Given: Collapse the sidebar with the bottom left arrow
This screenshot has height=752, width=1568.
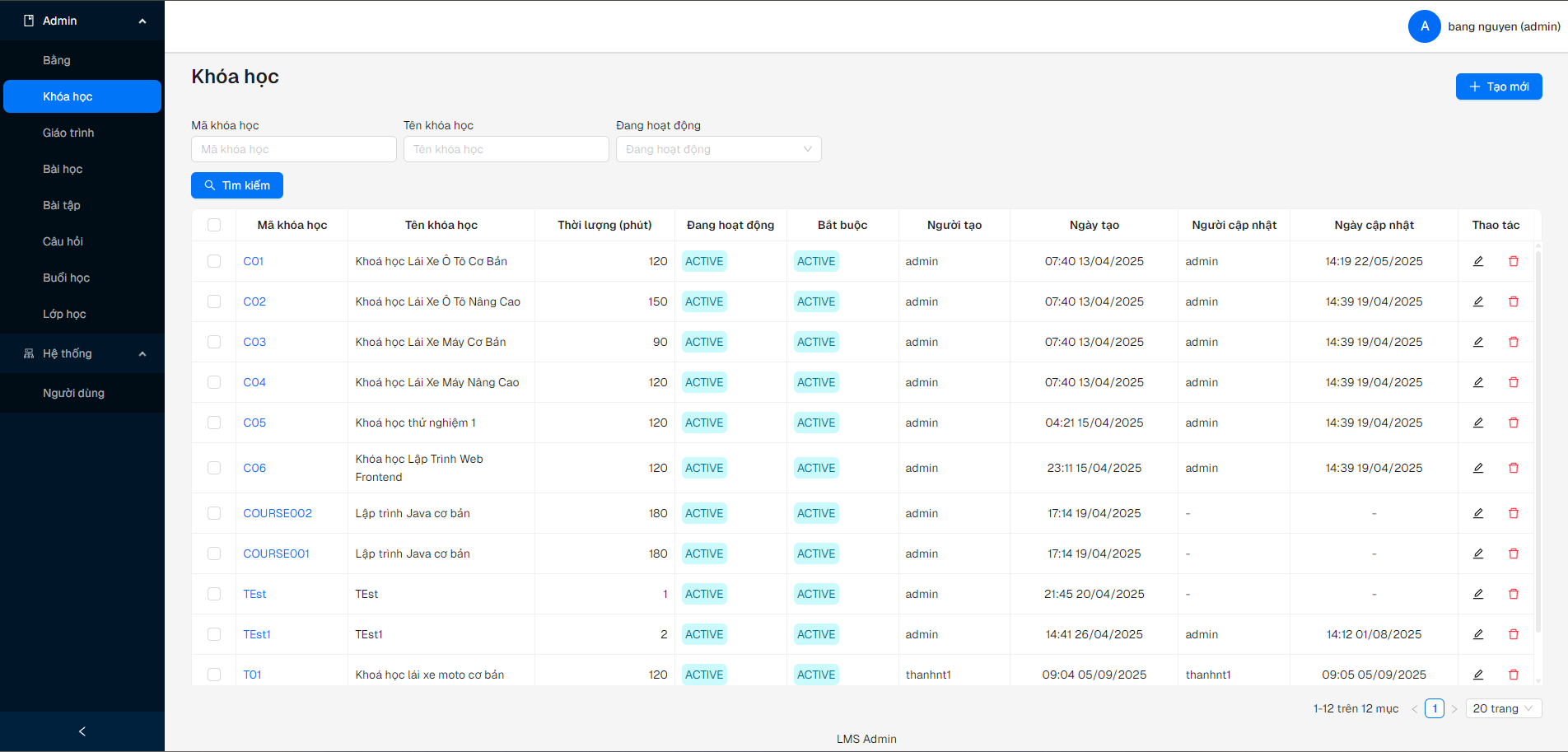Looking at the screenshot, I should [x=82, y=731].
